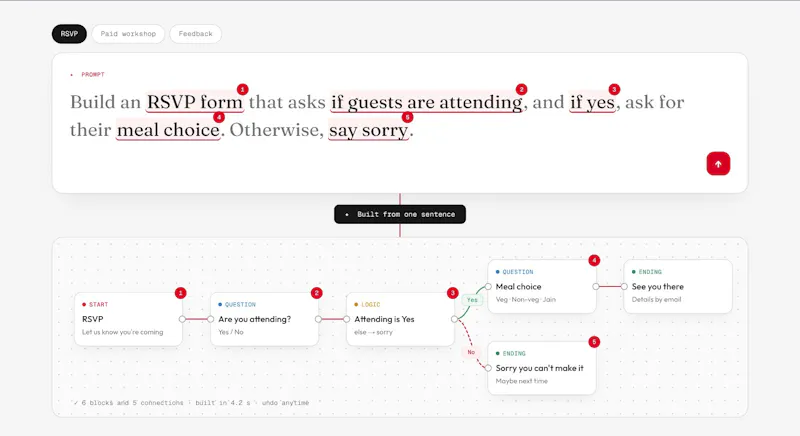Click the highlighted phrase "say sorry"
Screen dimensions: 800x436
click(368, 130)
